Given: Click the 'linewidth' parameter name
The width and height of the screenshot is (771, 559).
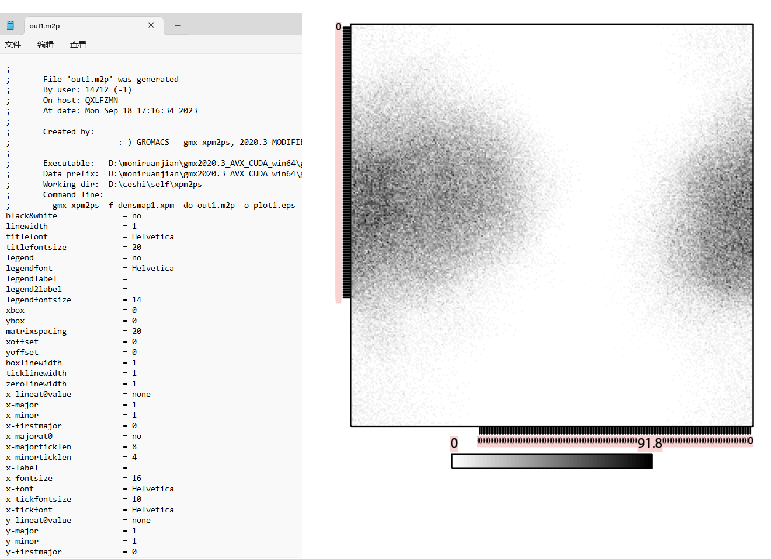Looking at the screenshot, I should point(27,226).
